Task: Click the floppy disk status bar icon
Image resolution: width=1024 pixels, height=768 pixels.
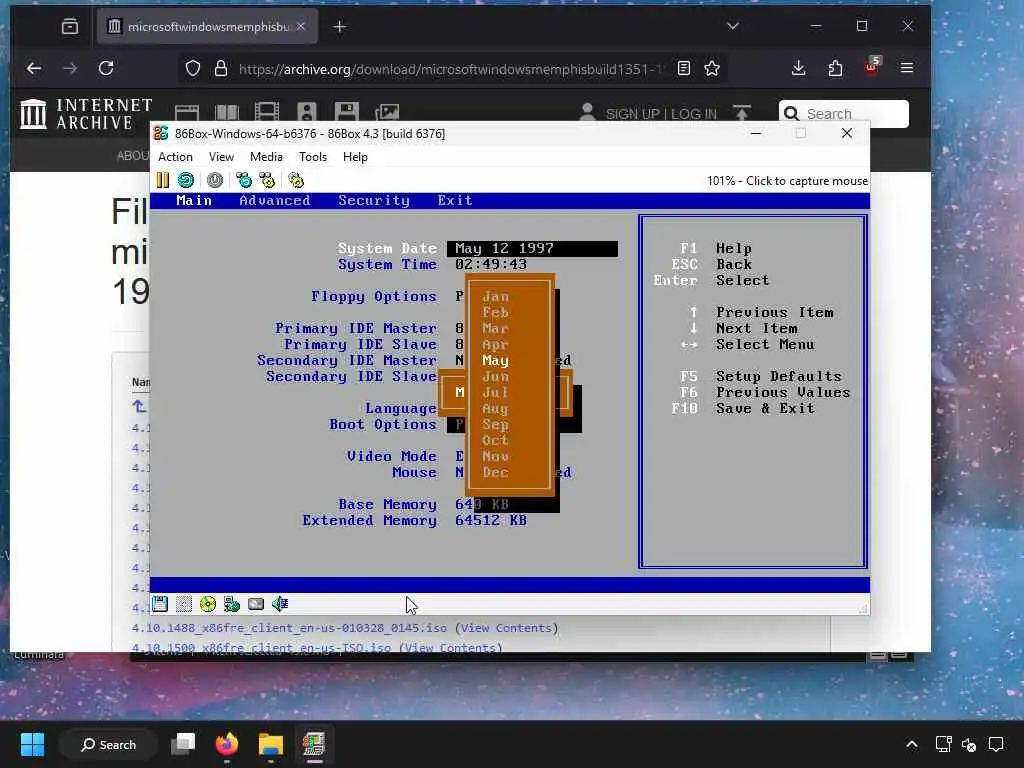Action: [160, 604]
